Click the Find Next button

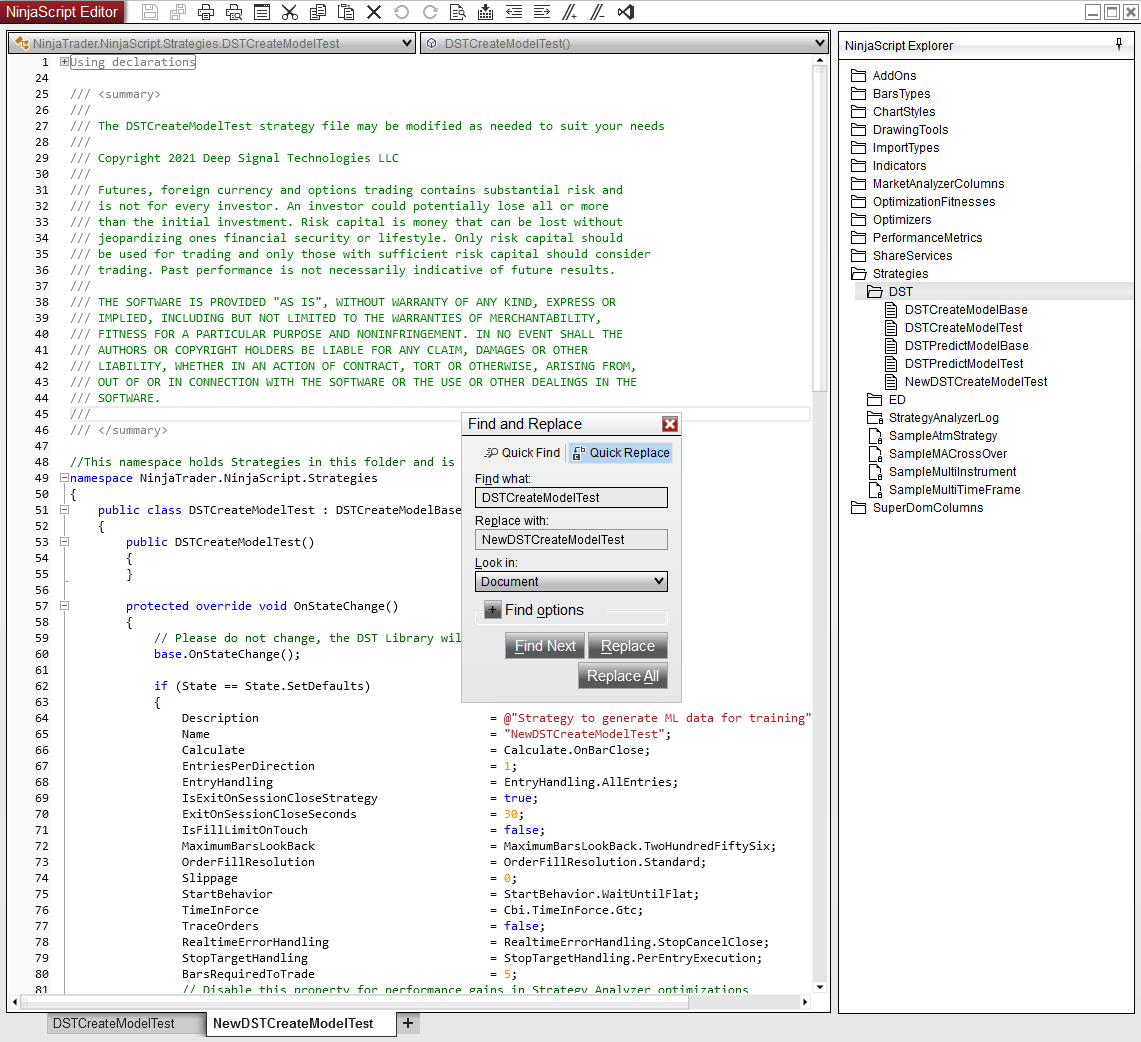coord(545,646)
